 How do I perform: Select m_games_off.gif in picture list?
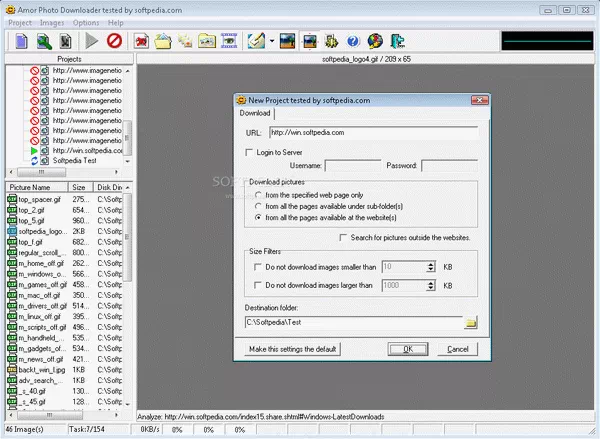tap(42, 285)
